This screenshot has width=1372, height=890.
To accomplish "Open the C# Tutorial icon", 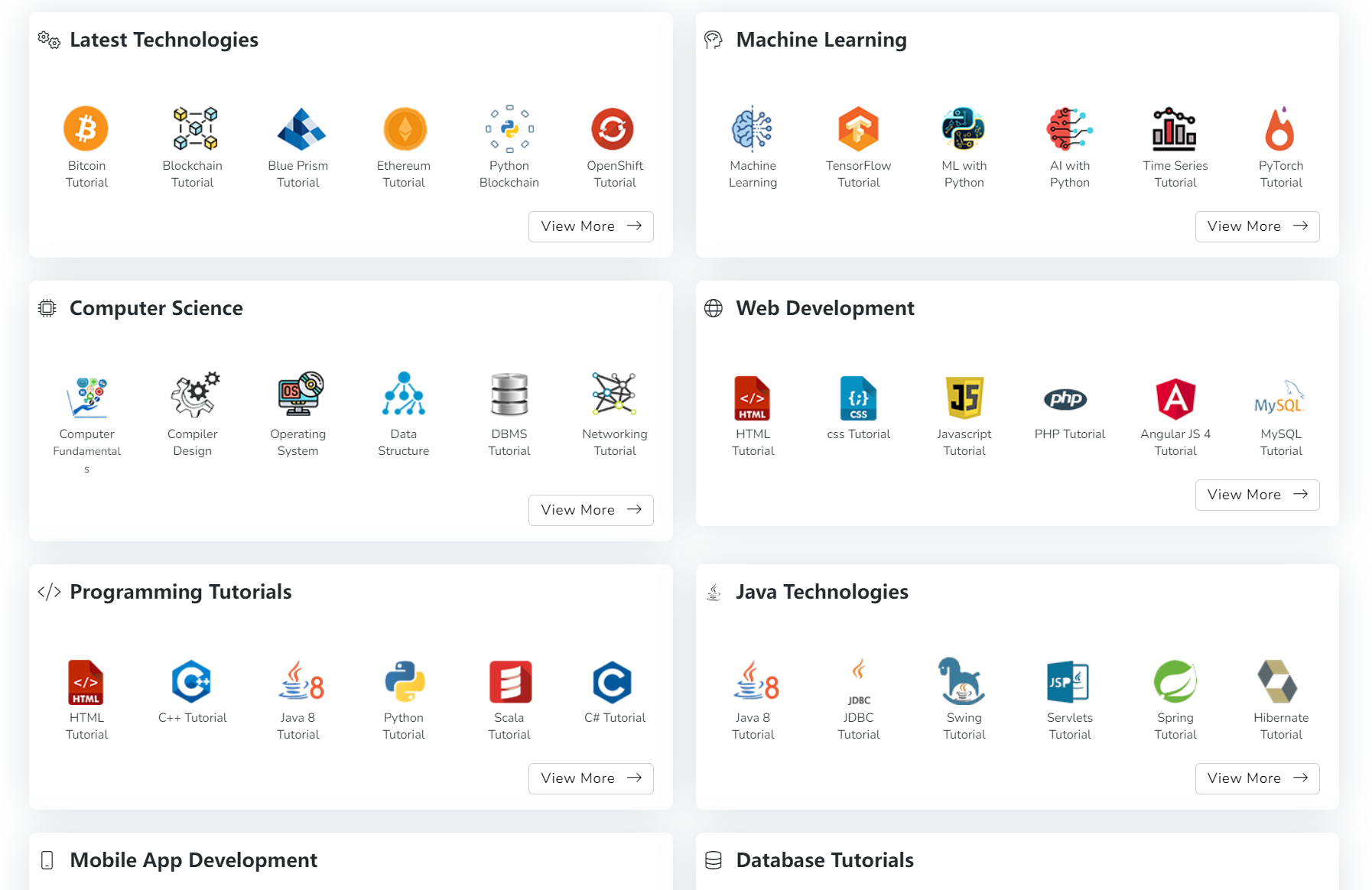I will tap(613, 681).
